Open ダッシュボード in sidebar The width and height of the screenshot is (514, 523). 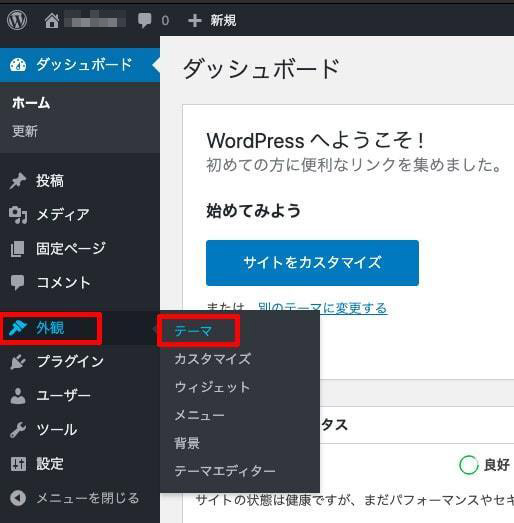point(80,65)
